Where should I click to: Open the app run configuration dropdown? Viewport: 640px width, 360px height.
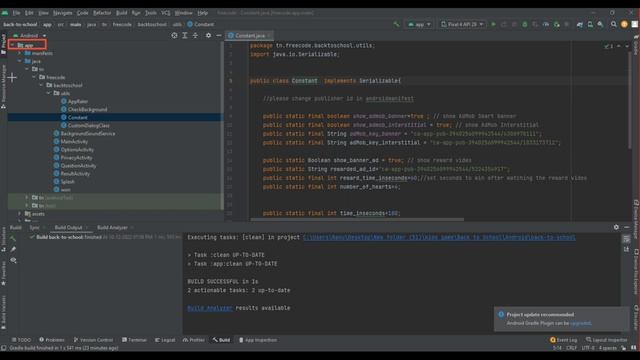pos(419,24)
